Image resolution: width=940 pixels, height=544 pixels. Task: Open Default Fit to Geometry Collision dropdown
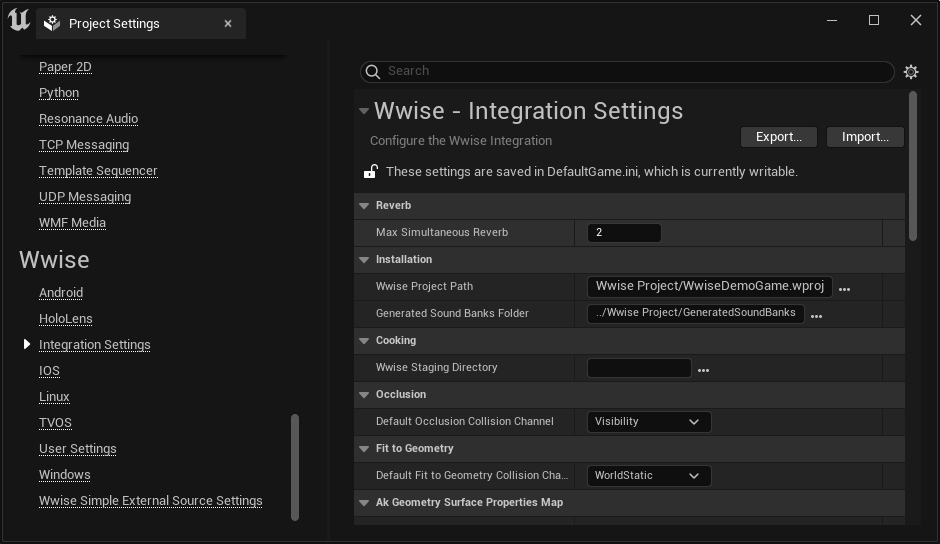648,476
